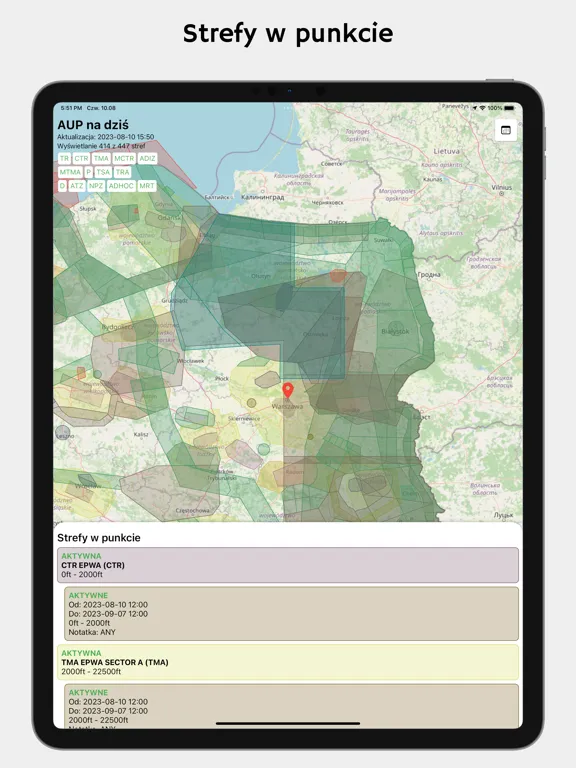Toggle the P zone filter
Image resolution: width=576 pixels, height=768 pixels.
tap(89, 172)
